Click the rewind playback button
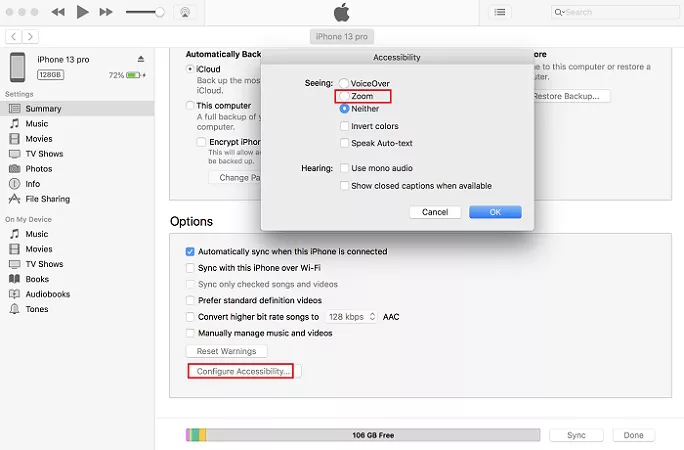The width and height of the screenshot is (684, 450). coord(58,12)
